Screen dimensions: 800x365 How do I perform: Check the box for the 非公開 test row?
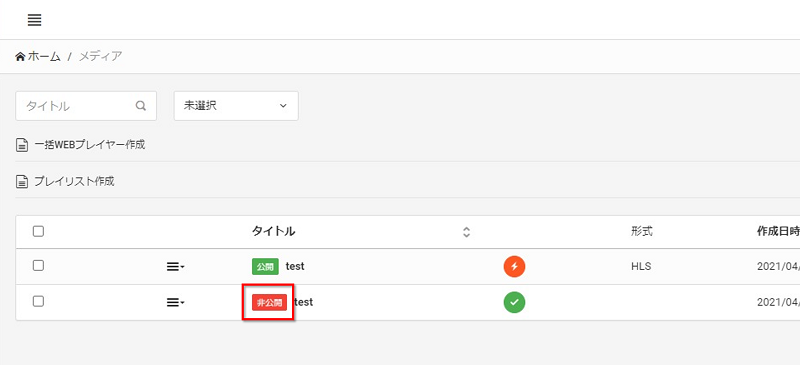38,301
